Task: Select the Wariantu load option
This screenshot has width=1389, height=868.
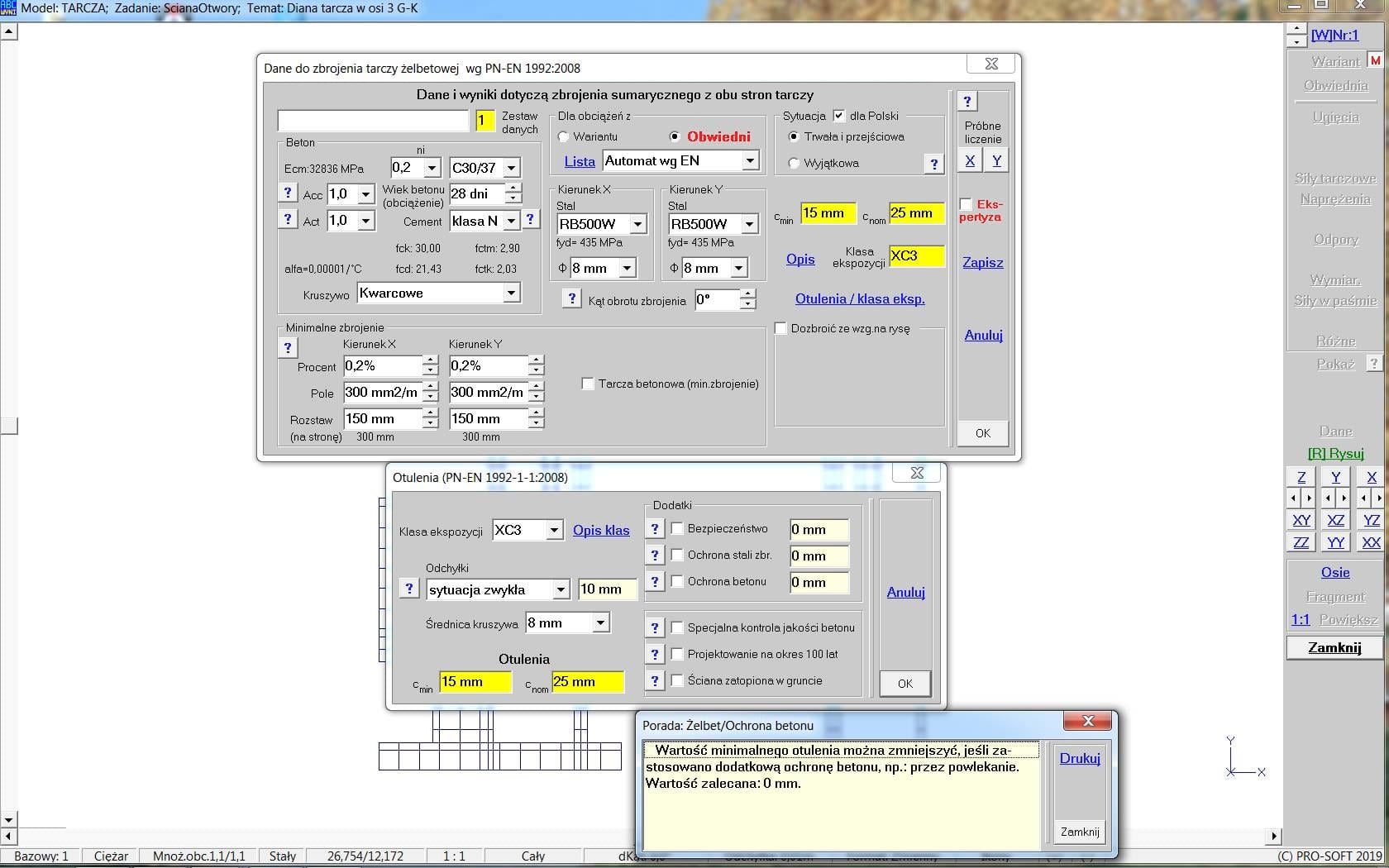Action: tap(564, 137)
